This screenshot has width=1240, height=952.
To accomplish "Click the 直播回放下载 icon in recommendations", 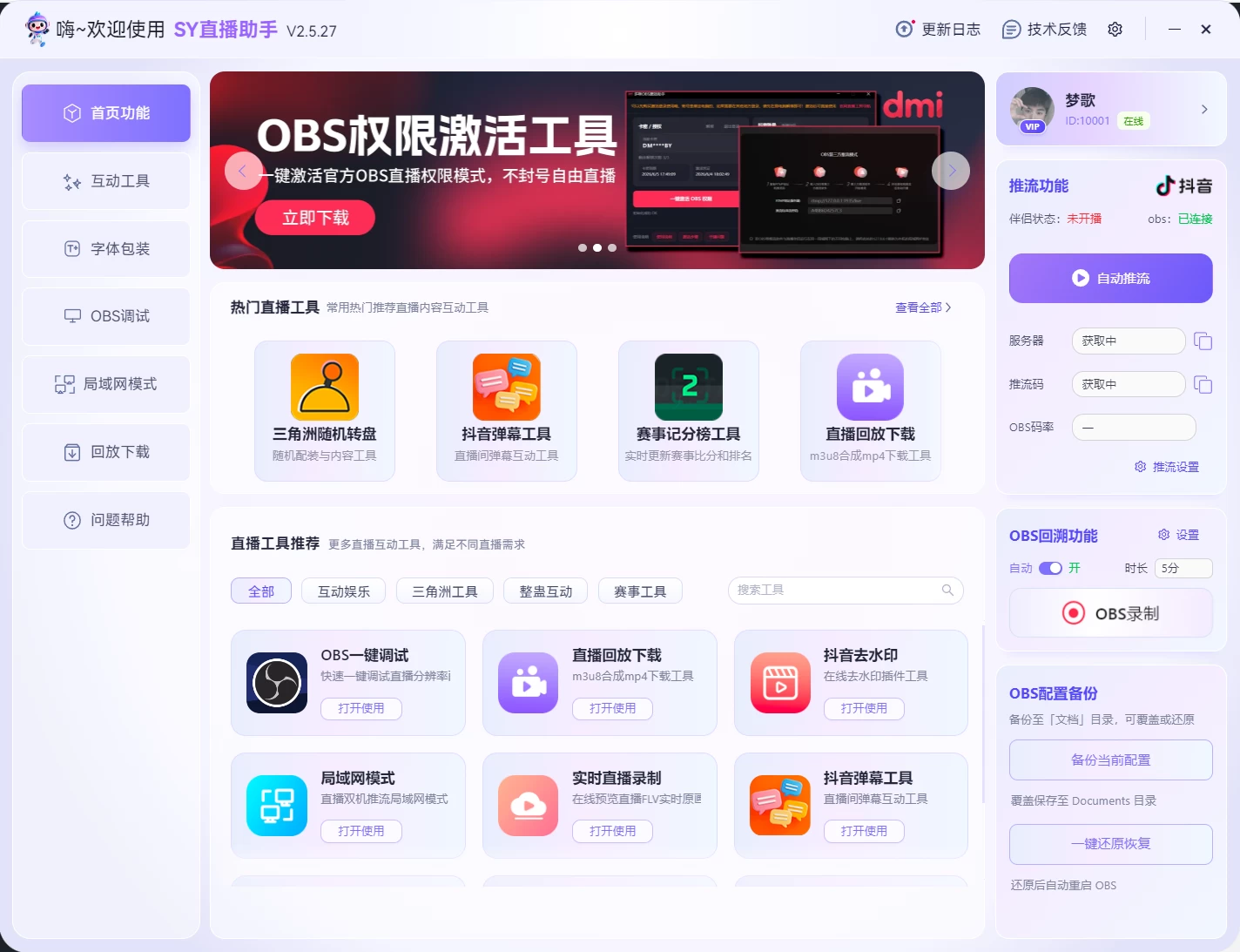I will pyautogui.click(x=529, y=683).
